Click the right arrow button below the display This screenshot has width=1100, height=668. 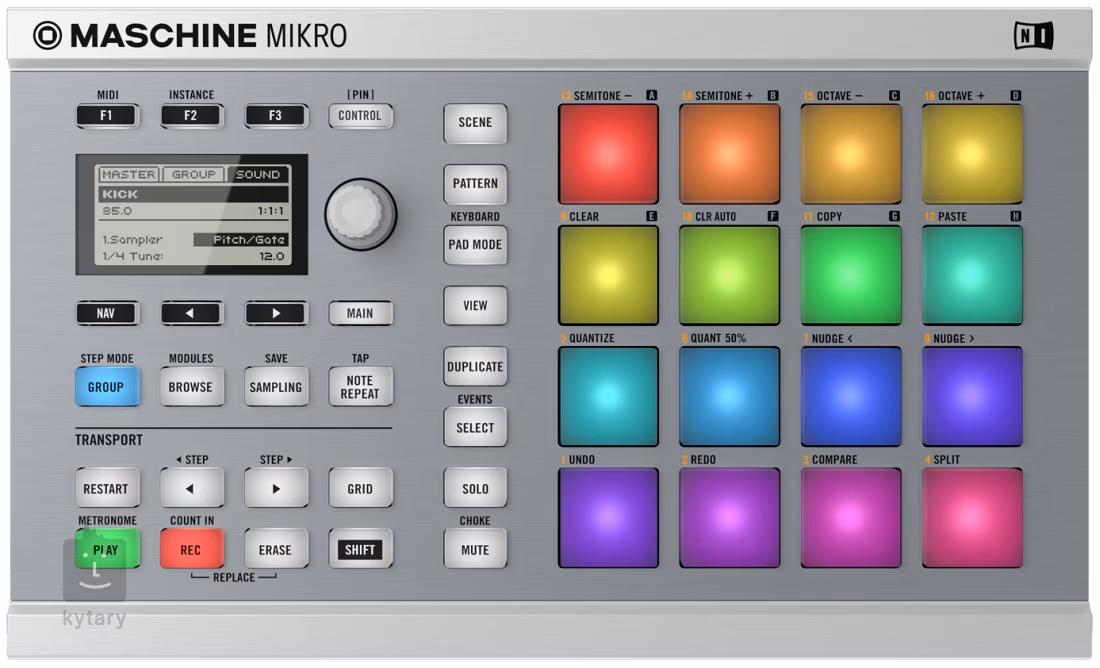[275, 313]
